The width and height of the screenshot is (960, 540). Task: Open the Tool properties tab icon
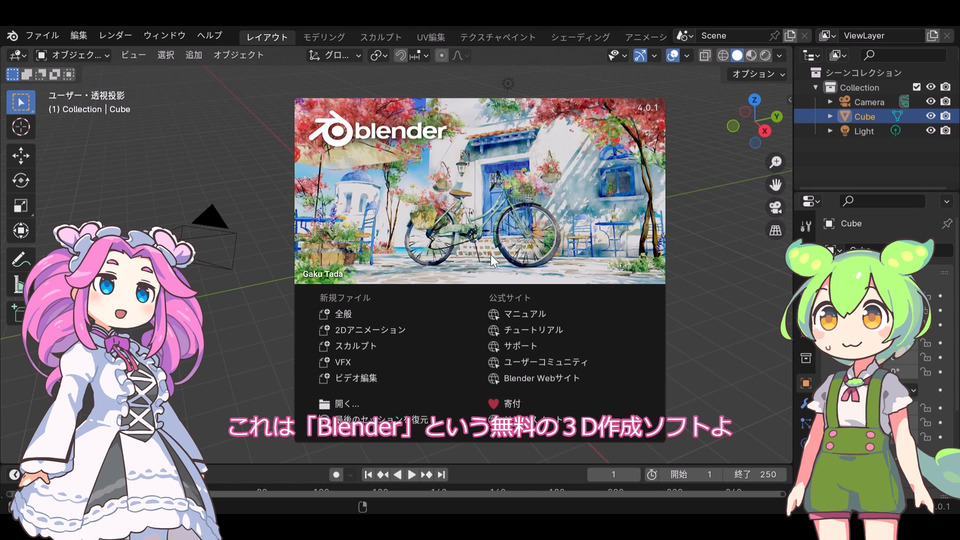click(806, 227)
